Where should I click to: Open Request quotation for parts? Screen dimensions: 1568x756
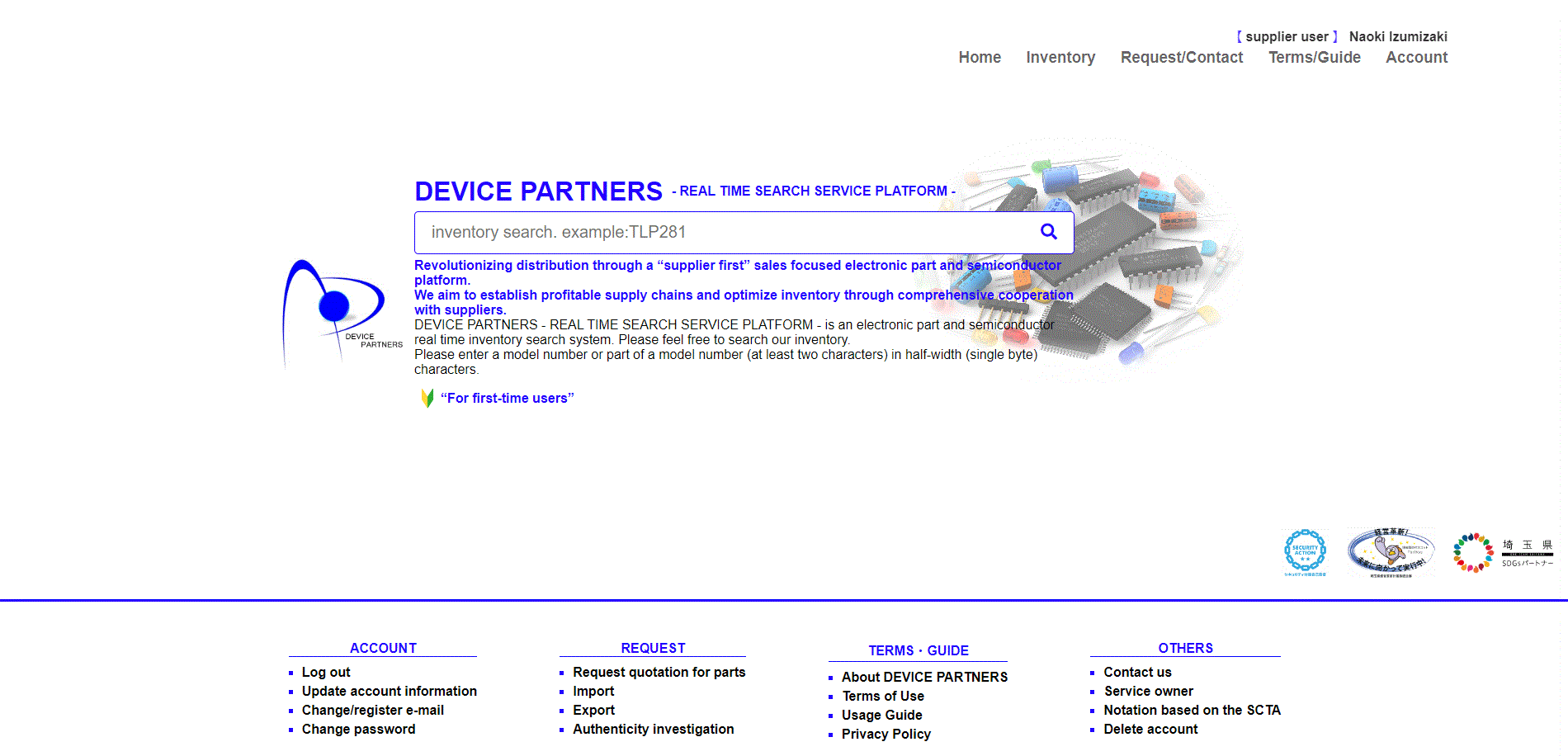659,672
